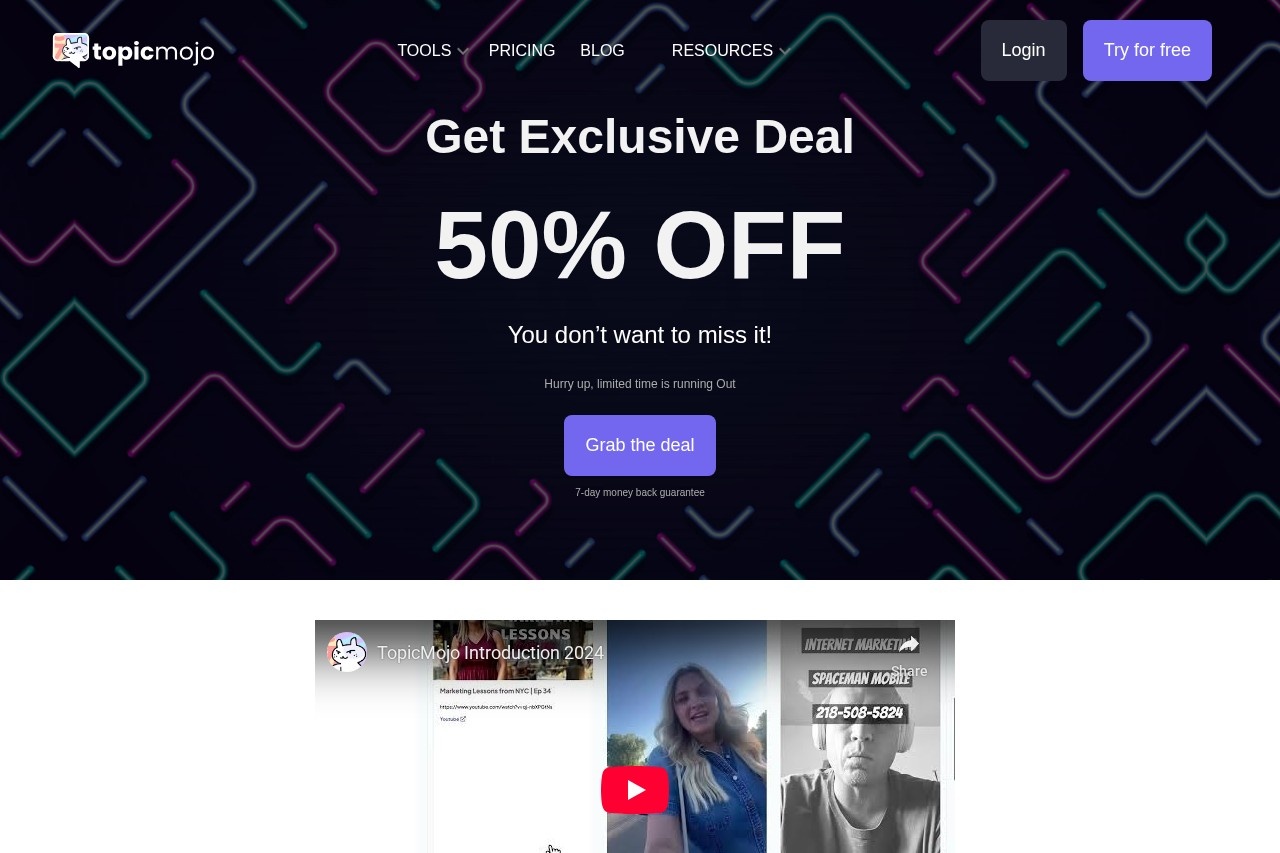
Task: Click the cat mascot icon in TopicMojo logo
Action: tap(71, 50)
